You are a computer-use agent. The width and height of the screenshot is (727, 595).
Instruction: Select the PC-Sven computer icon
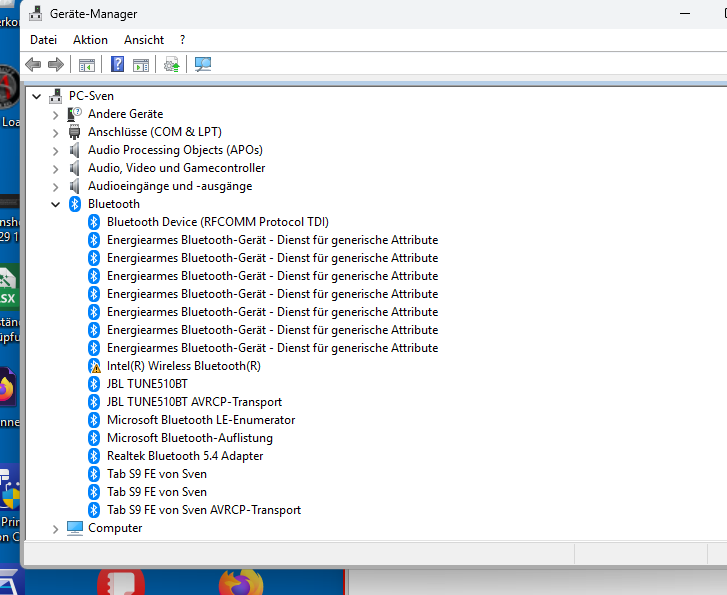(56, 96)
